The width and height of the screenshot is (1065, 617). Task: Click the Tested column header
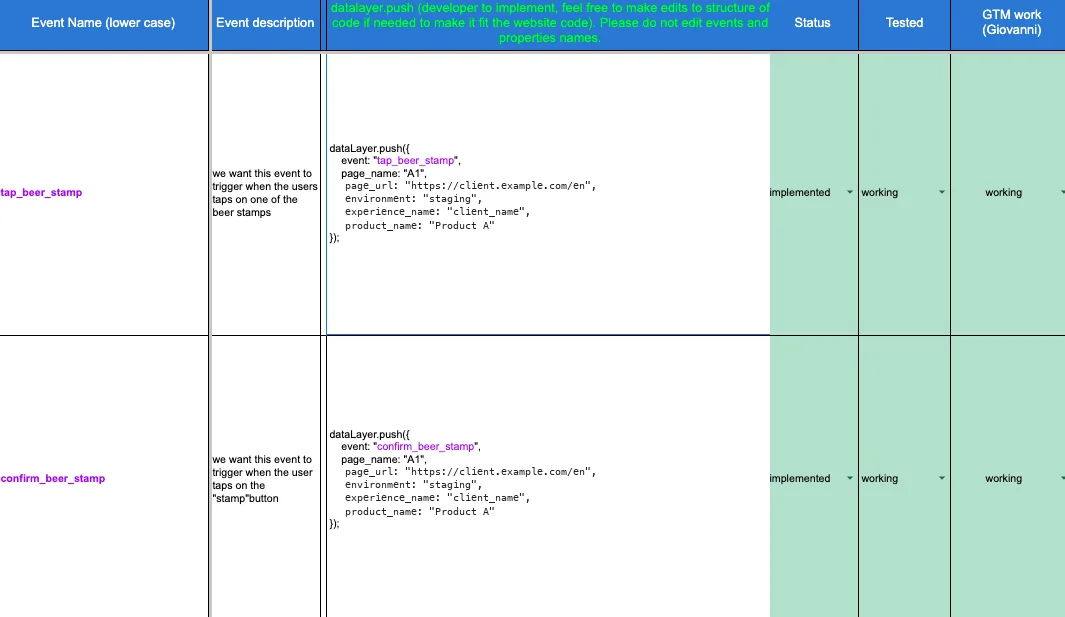[905, 24]
